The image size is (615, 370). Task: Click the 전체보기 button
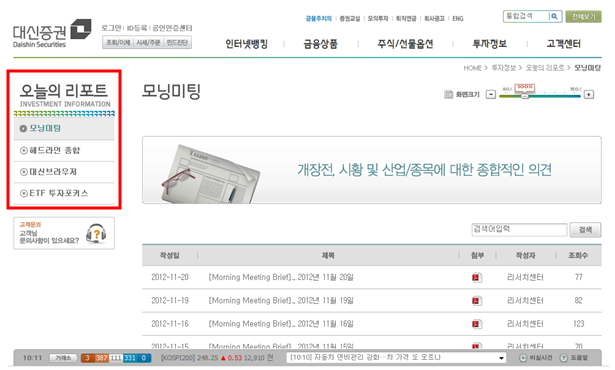pos(583,16)
